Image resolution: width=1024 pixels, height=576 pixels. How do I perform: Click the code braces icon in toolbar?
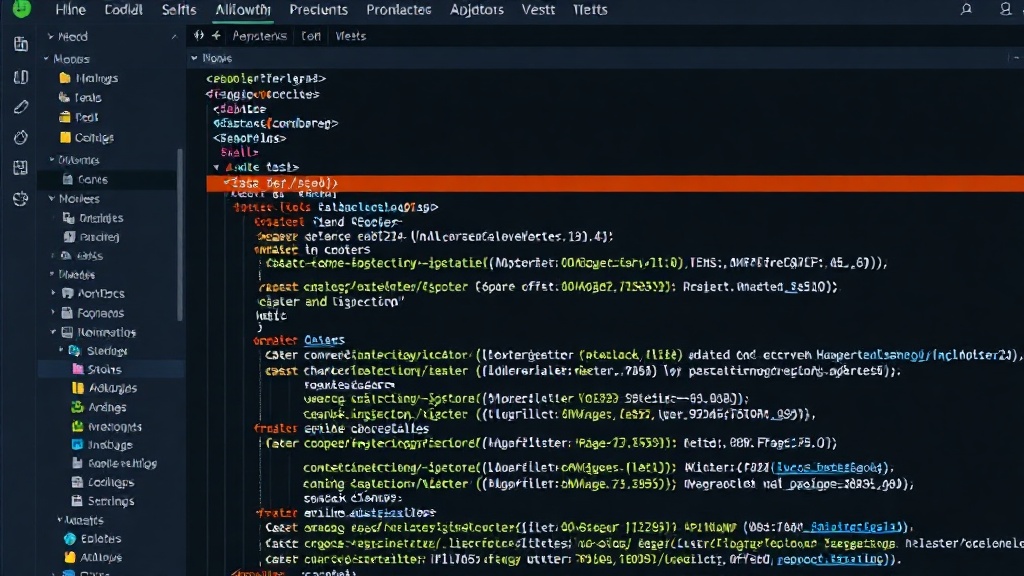click(x=199, y=36)
